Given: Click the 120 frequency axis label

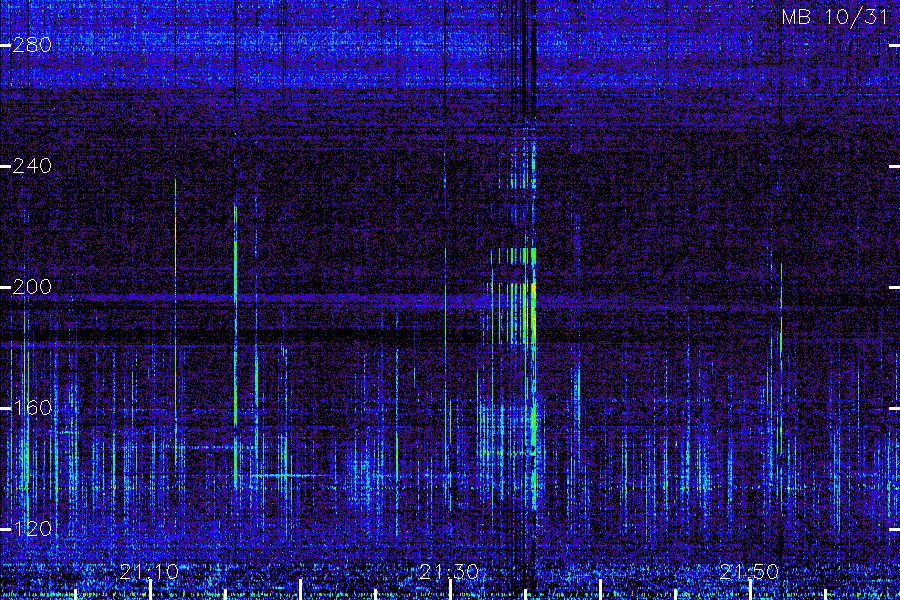Looking at the screenshot, I should click(x=32, y=529).
